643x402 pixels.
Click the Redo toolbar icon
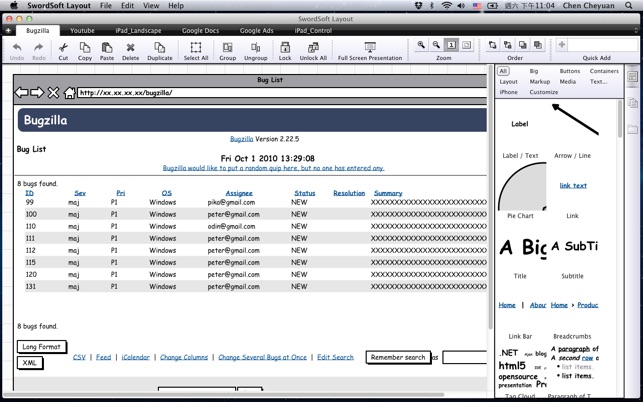coord(39,47)
